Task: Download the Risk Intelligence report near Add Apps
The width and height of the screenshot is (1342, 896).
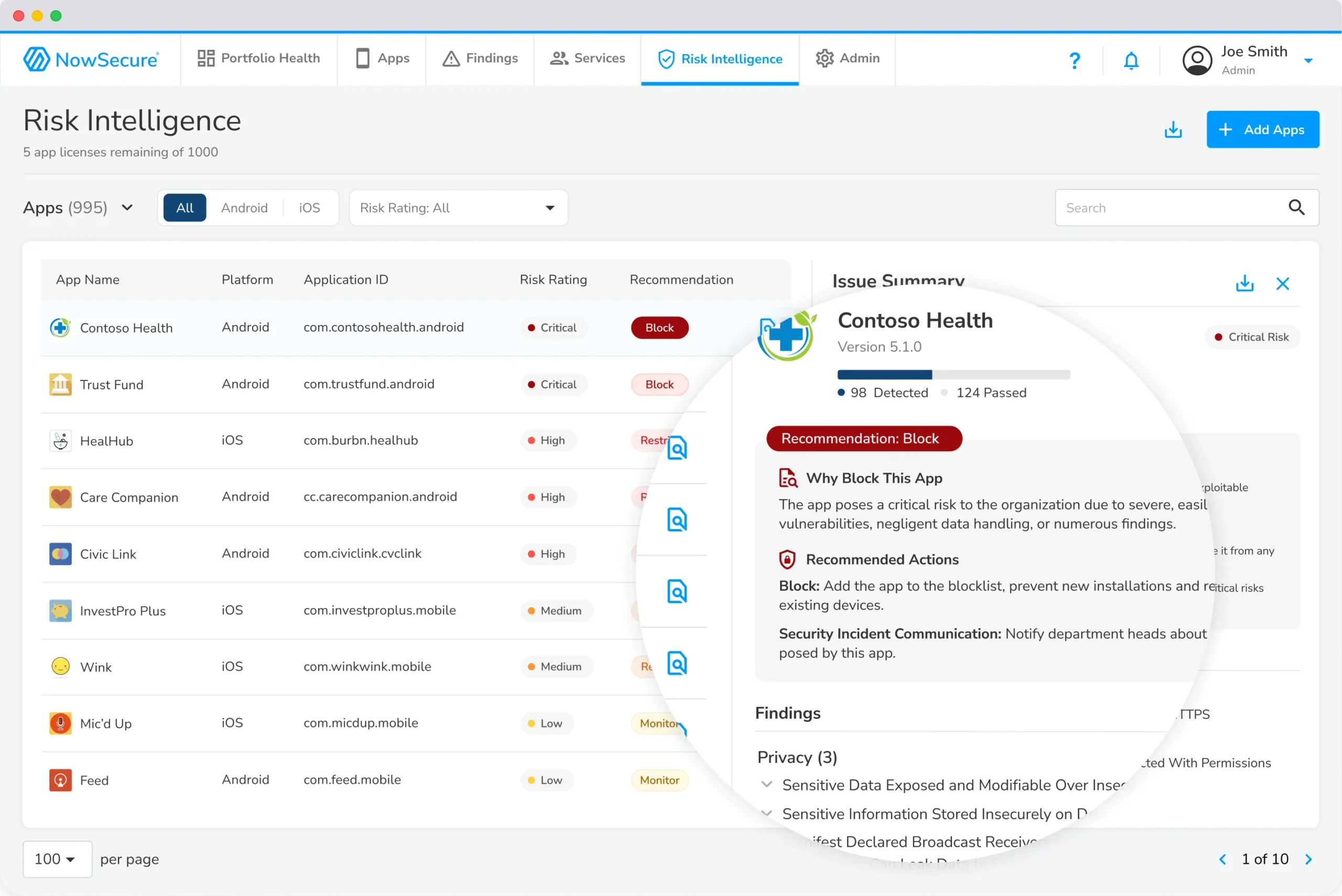Action: click(x=1173, y=130)
